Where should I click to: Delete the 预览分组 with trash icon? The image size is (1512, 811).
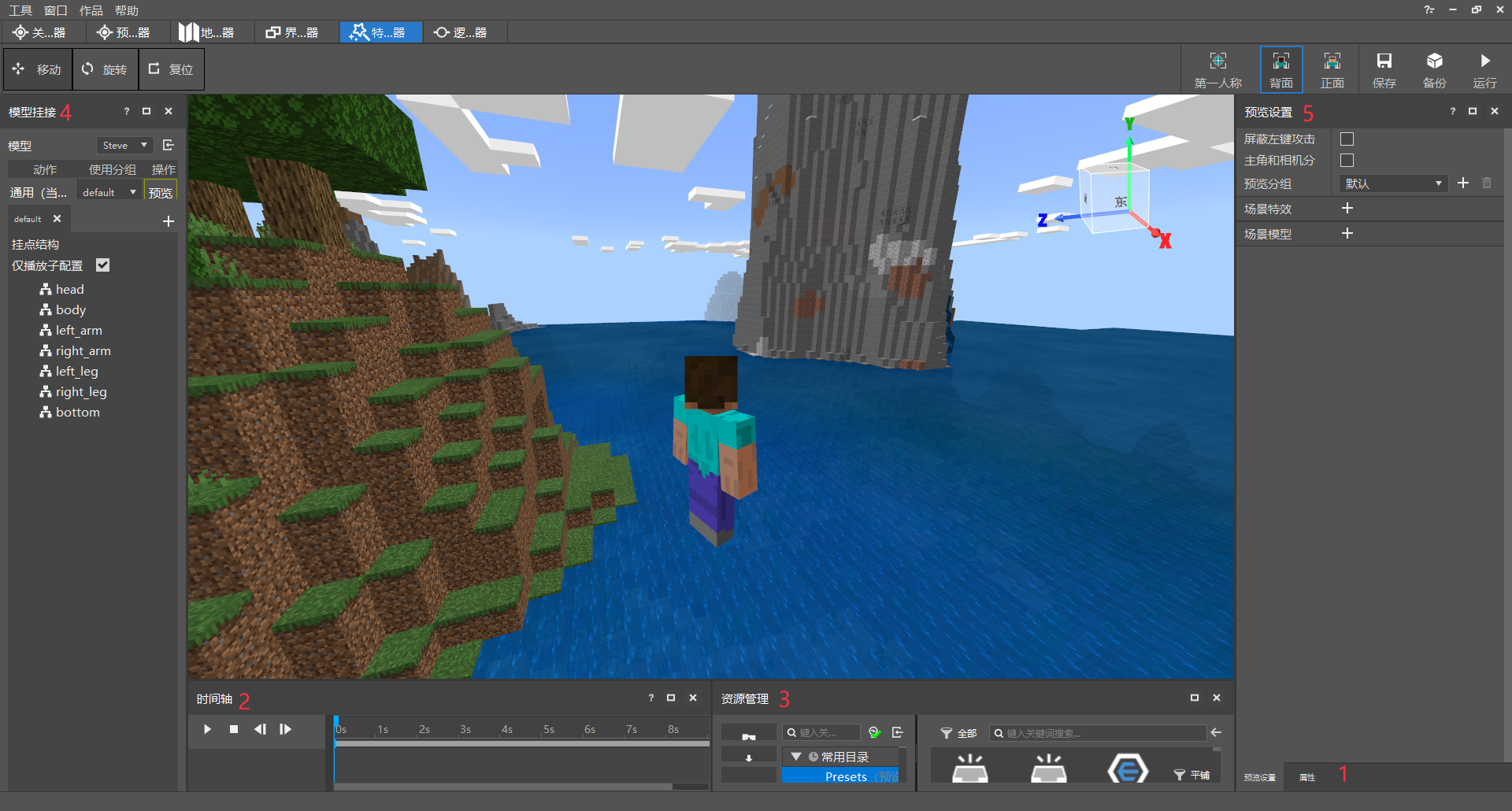1487,183
